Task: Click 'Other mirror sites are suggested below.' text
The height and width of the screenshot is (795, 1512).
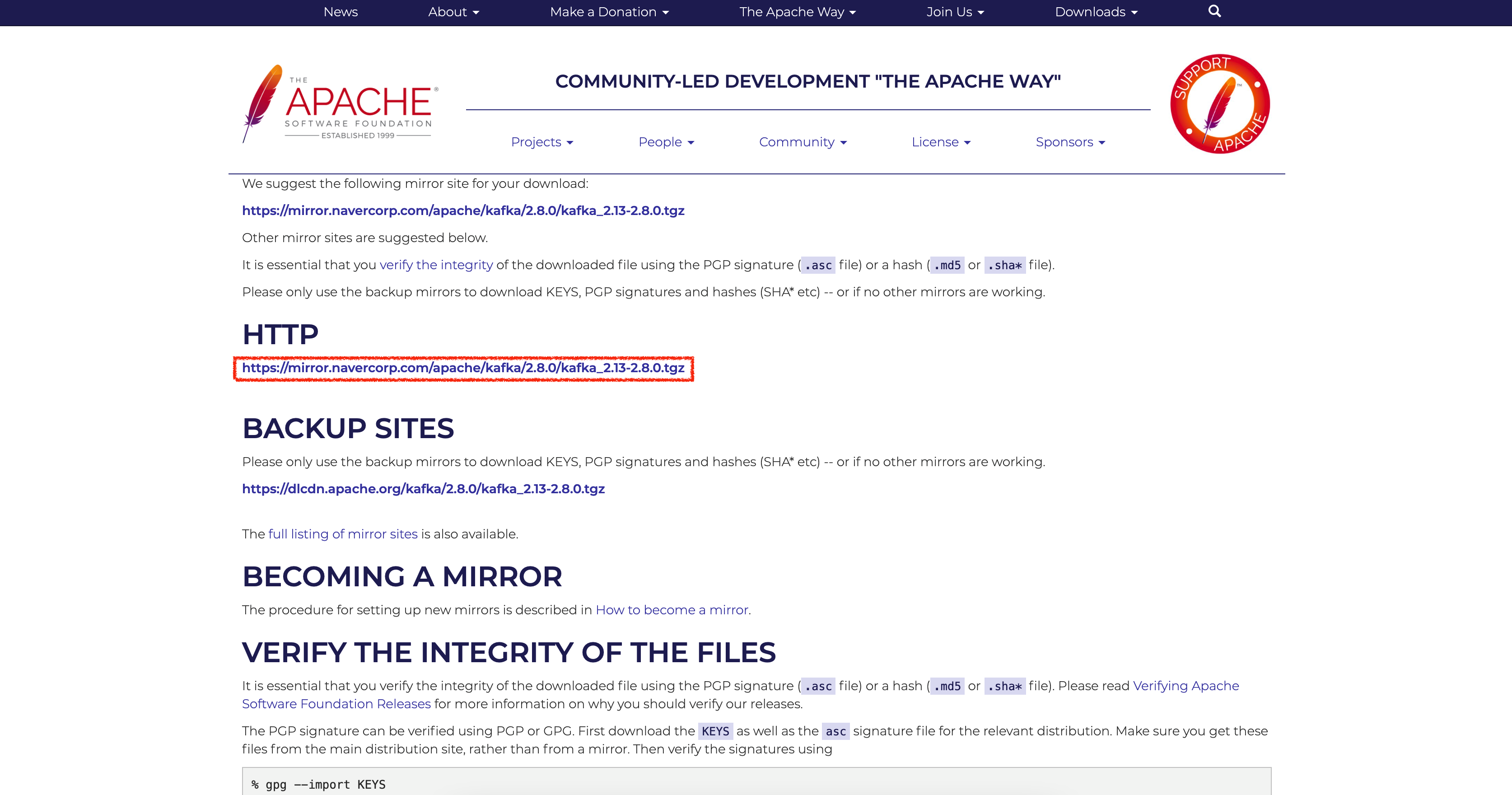Action: 364,238
